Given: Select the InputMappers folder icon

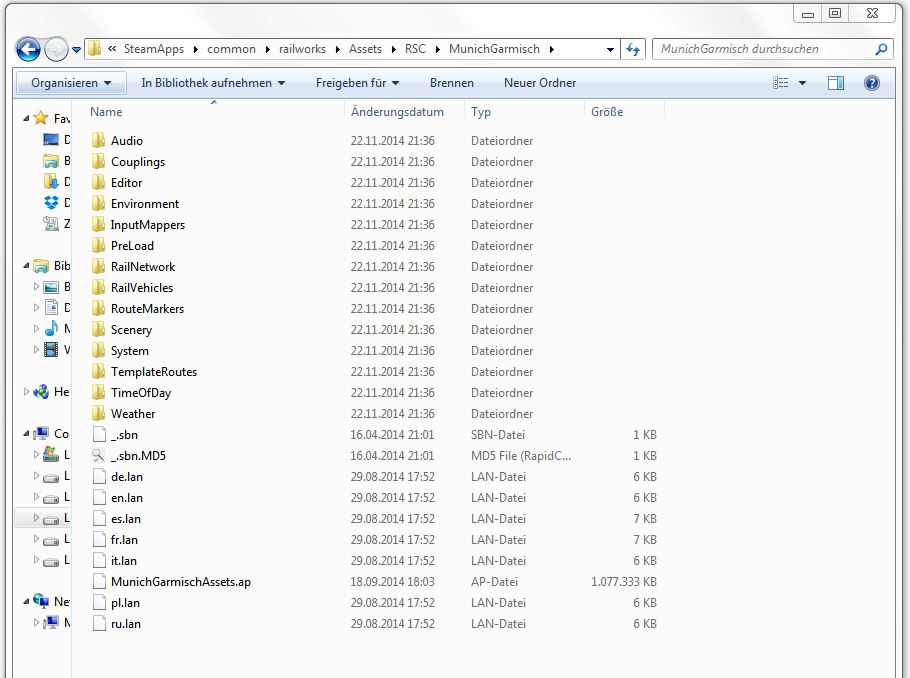Looking at the screenshot, I should click(99, 225).
